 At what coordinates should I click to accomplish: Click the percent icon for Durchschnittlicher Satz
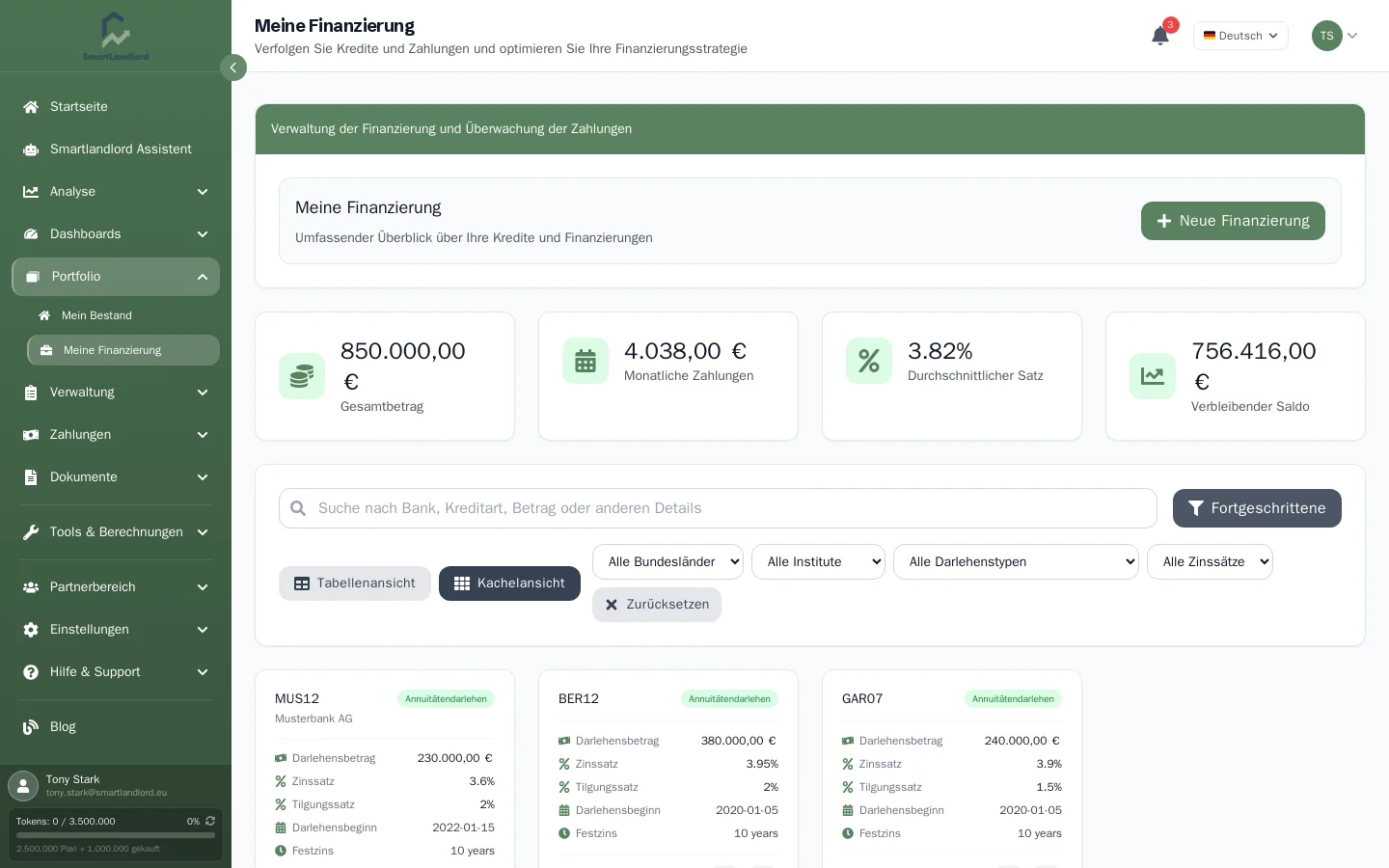pos(869,361)
